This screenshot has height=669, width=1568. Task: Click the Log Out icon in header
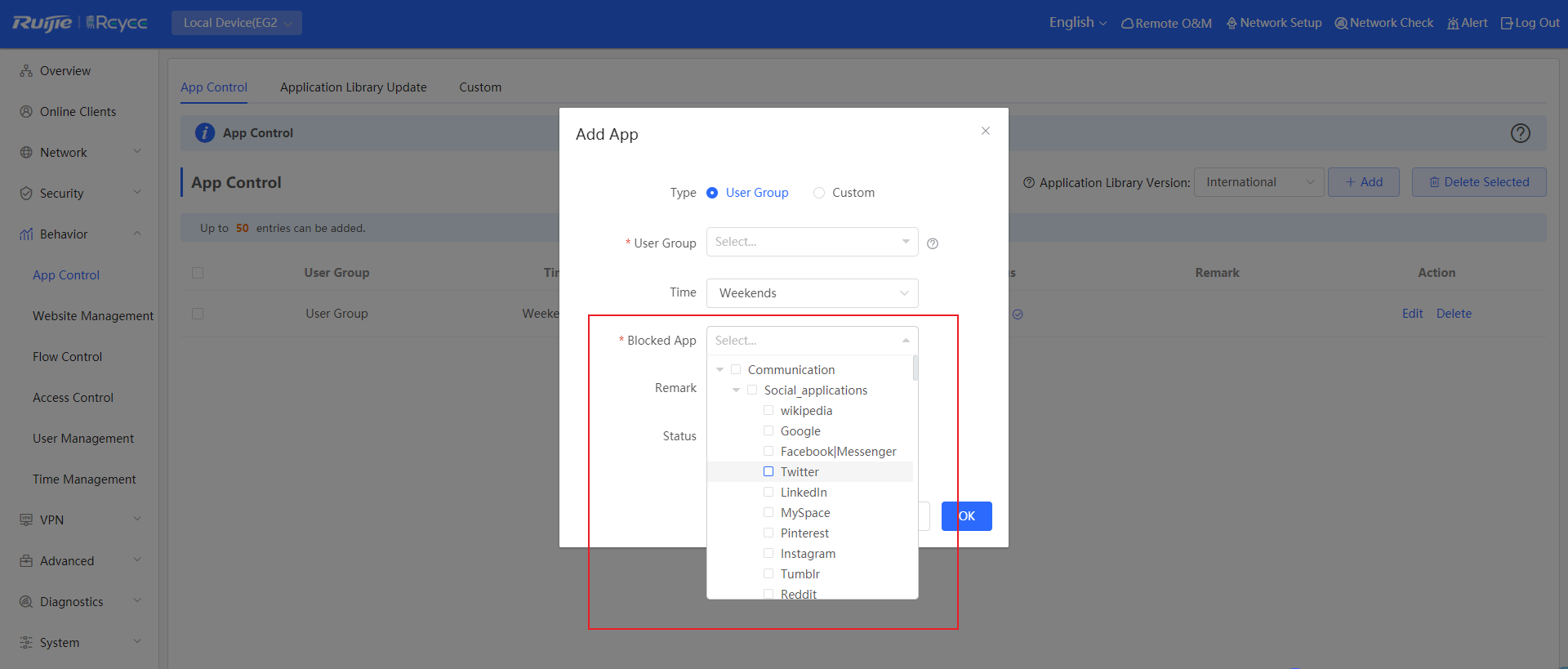pos(1507,23)
